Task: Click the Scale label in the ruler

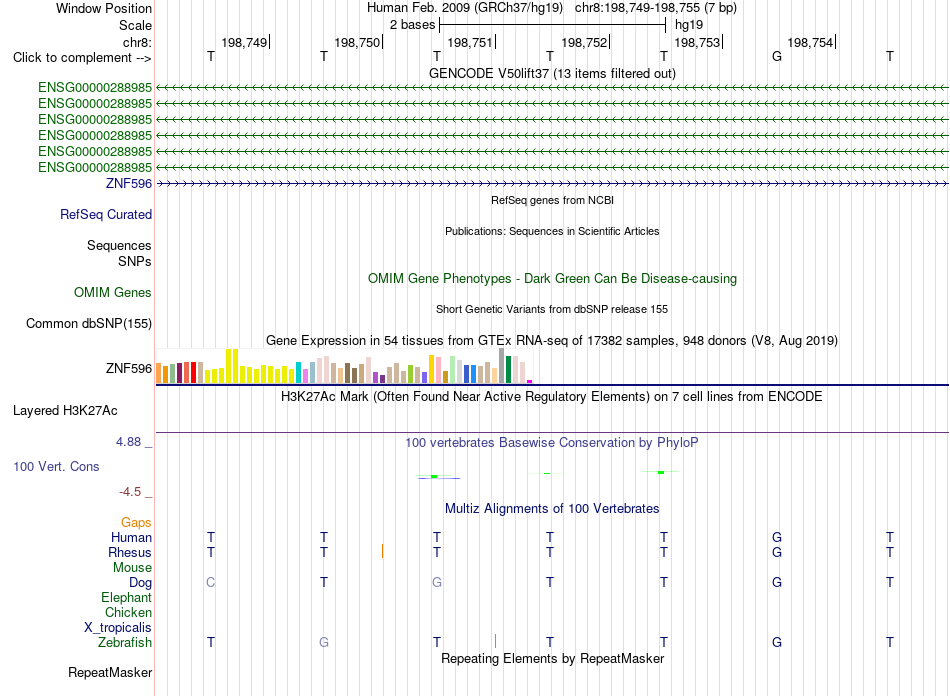Action: tap(135, 25)
